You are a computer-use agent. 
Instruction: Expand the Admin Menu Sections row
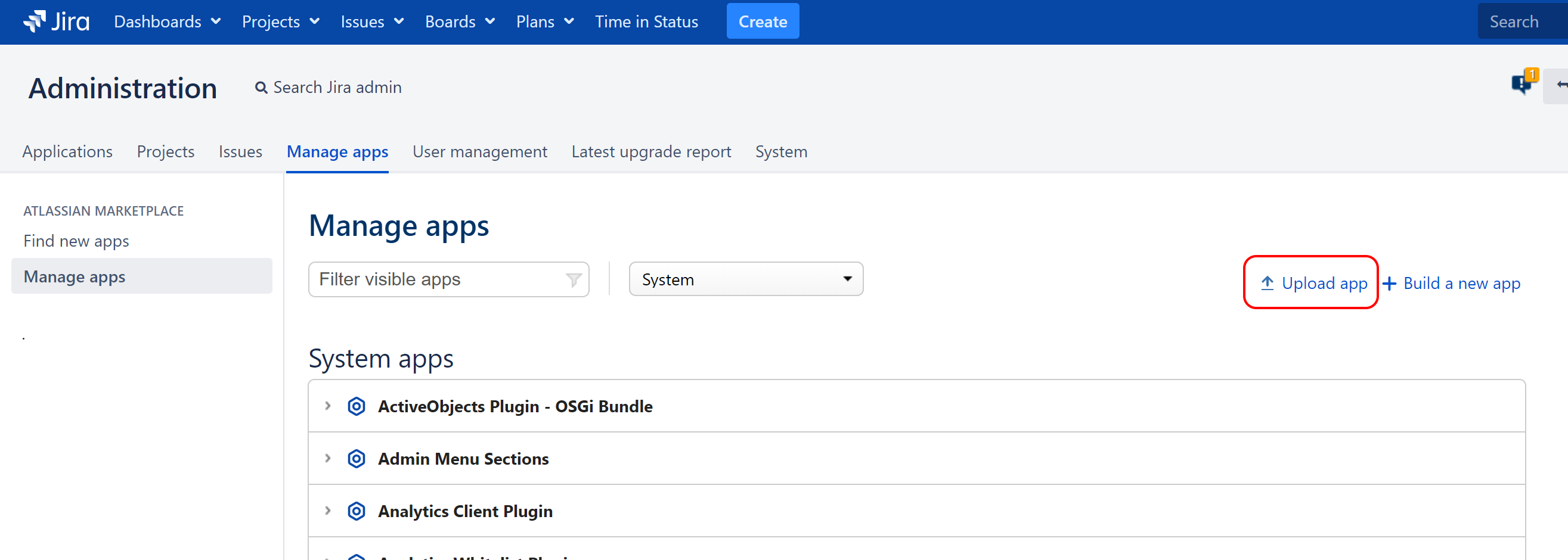tap(327, 458)
